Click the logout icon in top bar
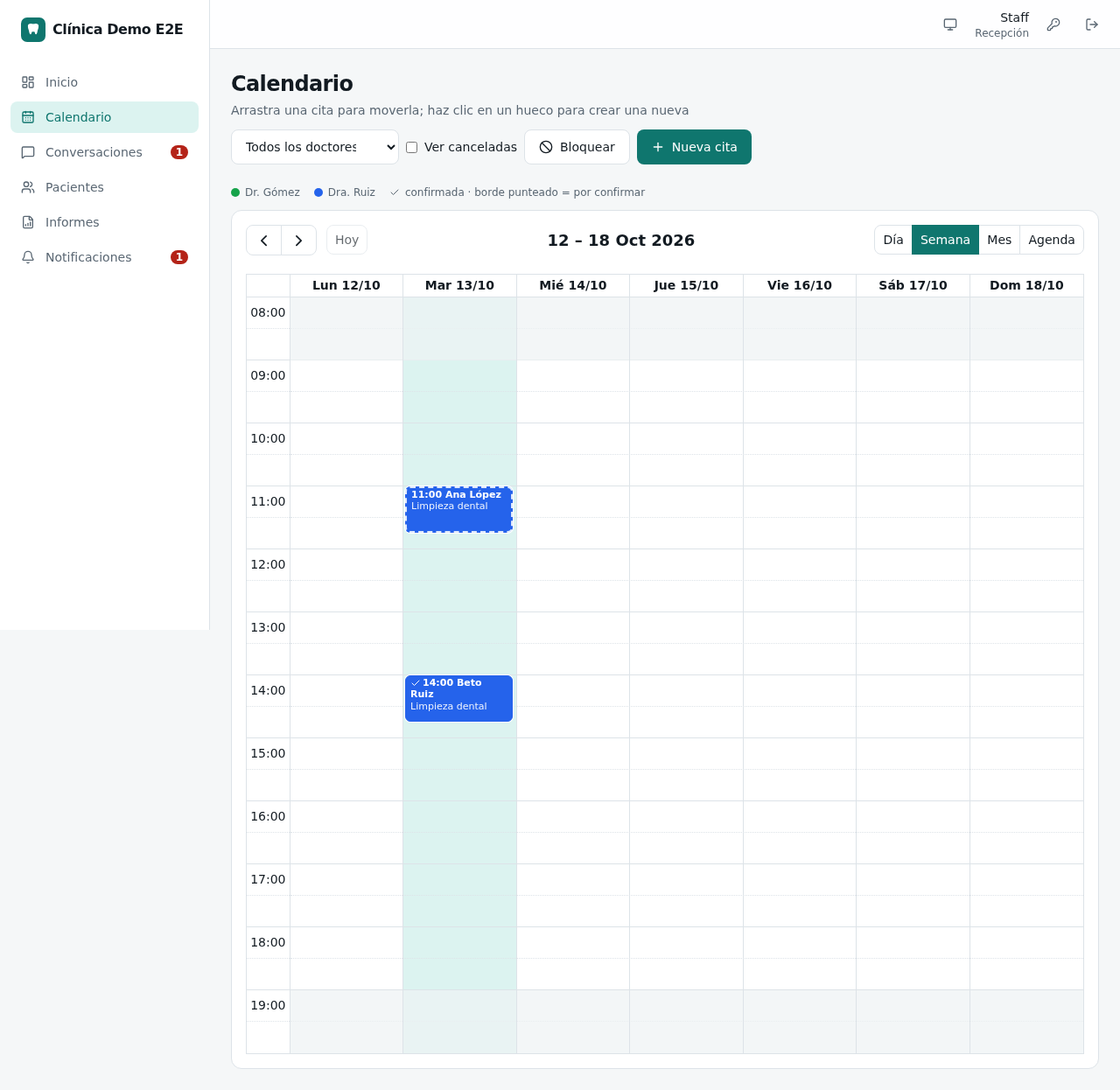Screen dimensions: 1120x1090 coord(1092,24)
